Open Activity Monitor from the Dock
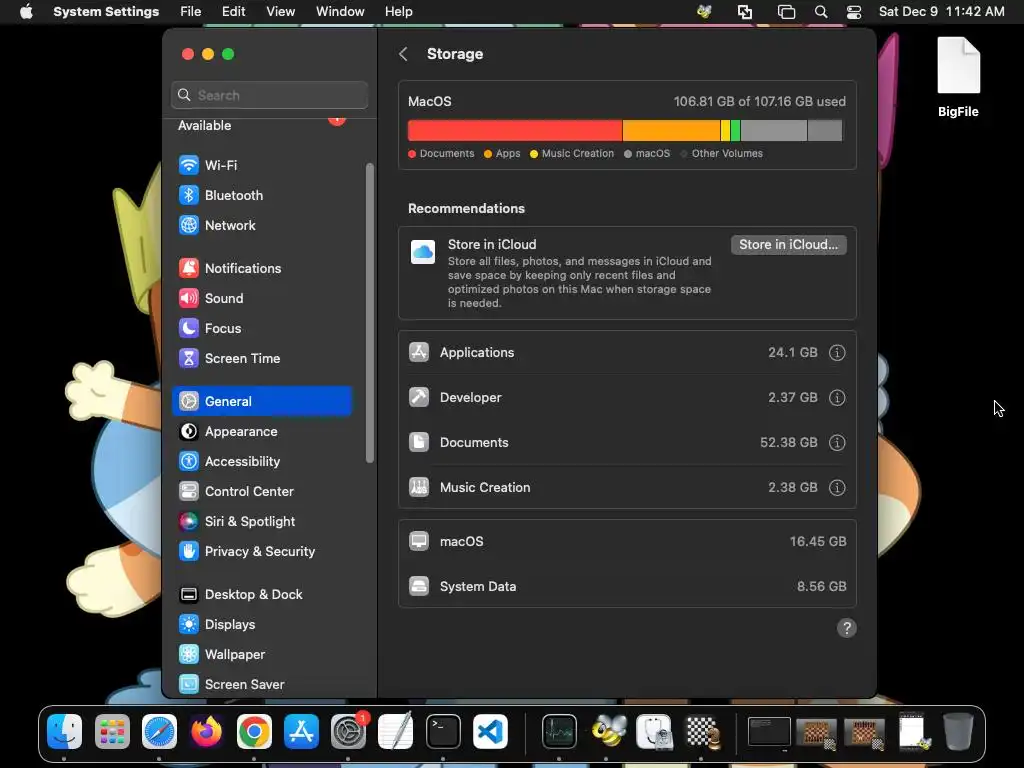1024x768 pixels. (x=559, y=731)
